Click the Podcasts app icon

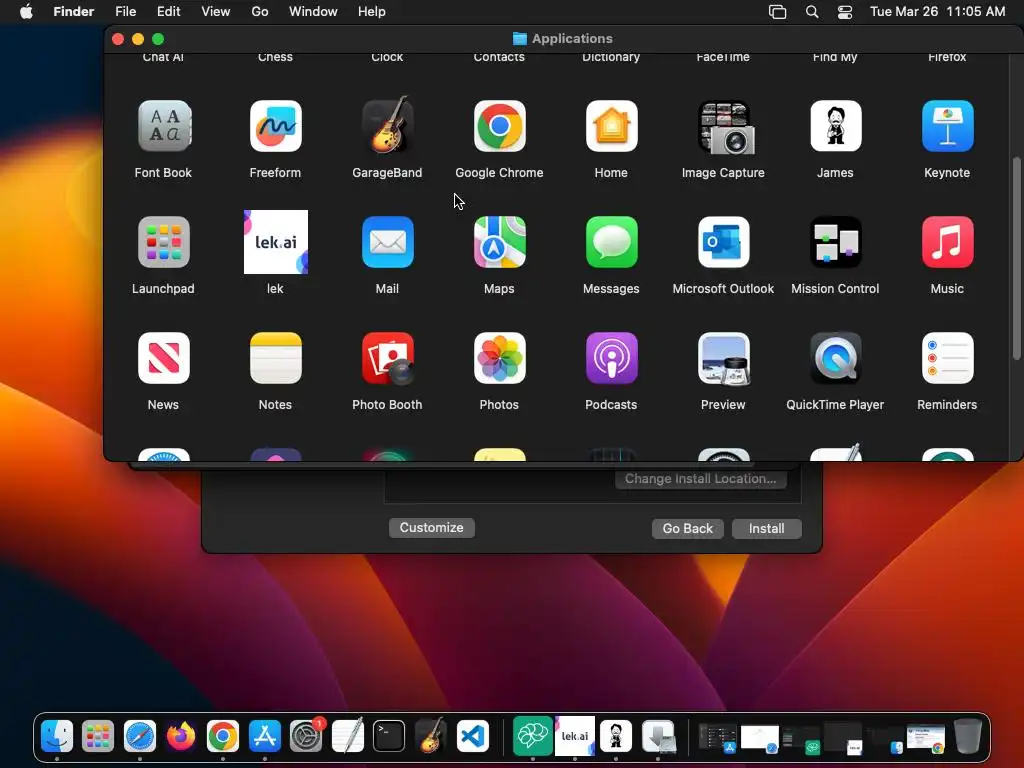[611, 358]
